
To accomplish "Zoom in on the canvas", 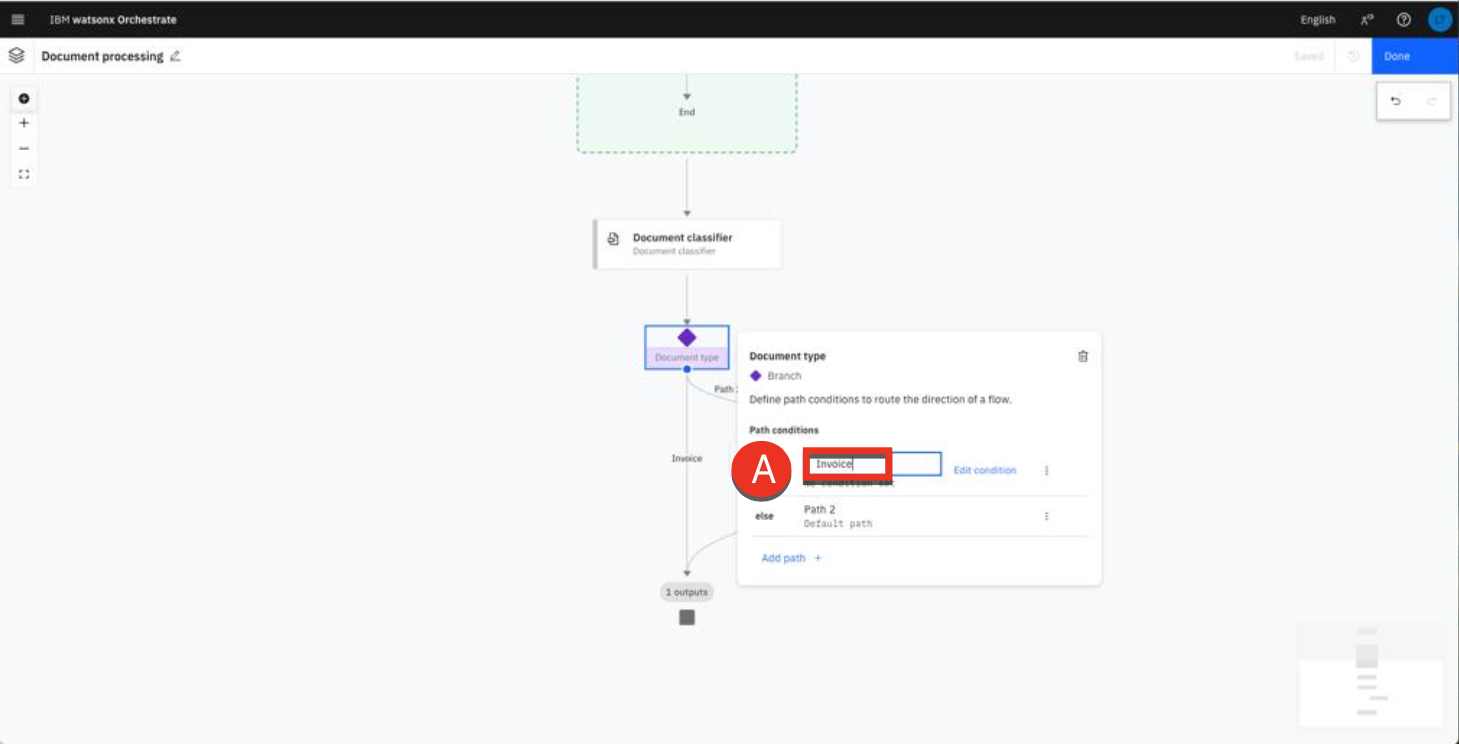I will (24, 124).
